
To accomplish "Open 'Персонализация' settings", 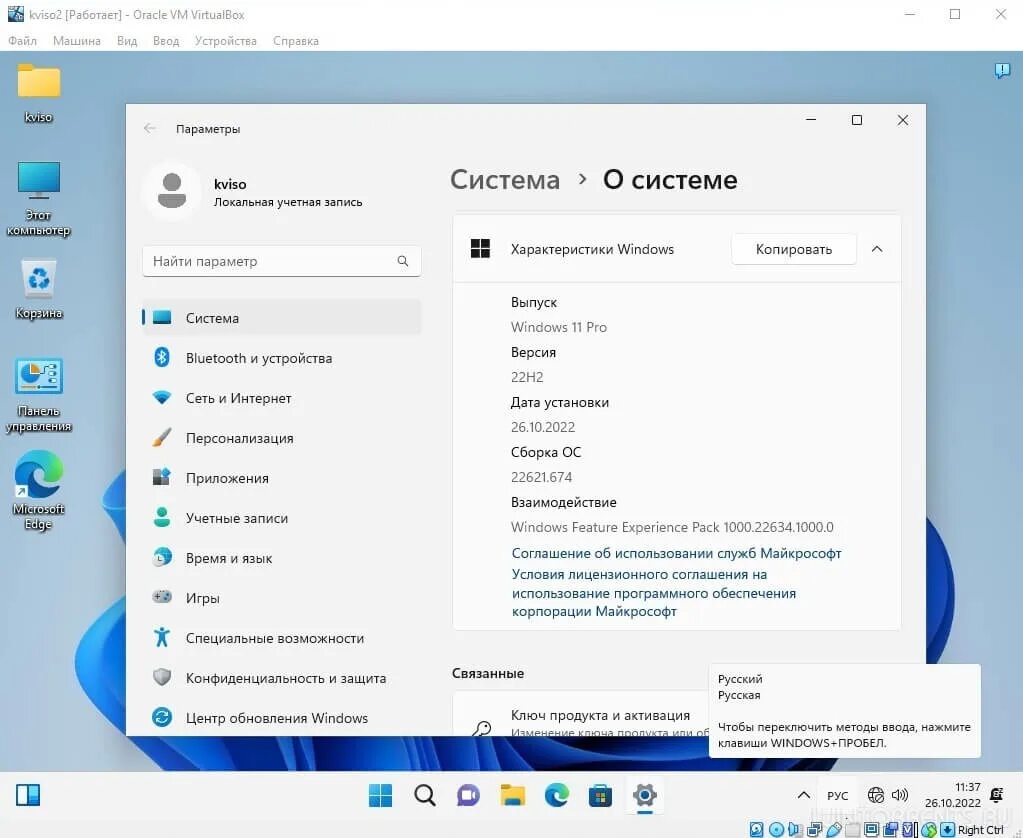I will pos(282,438).
